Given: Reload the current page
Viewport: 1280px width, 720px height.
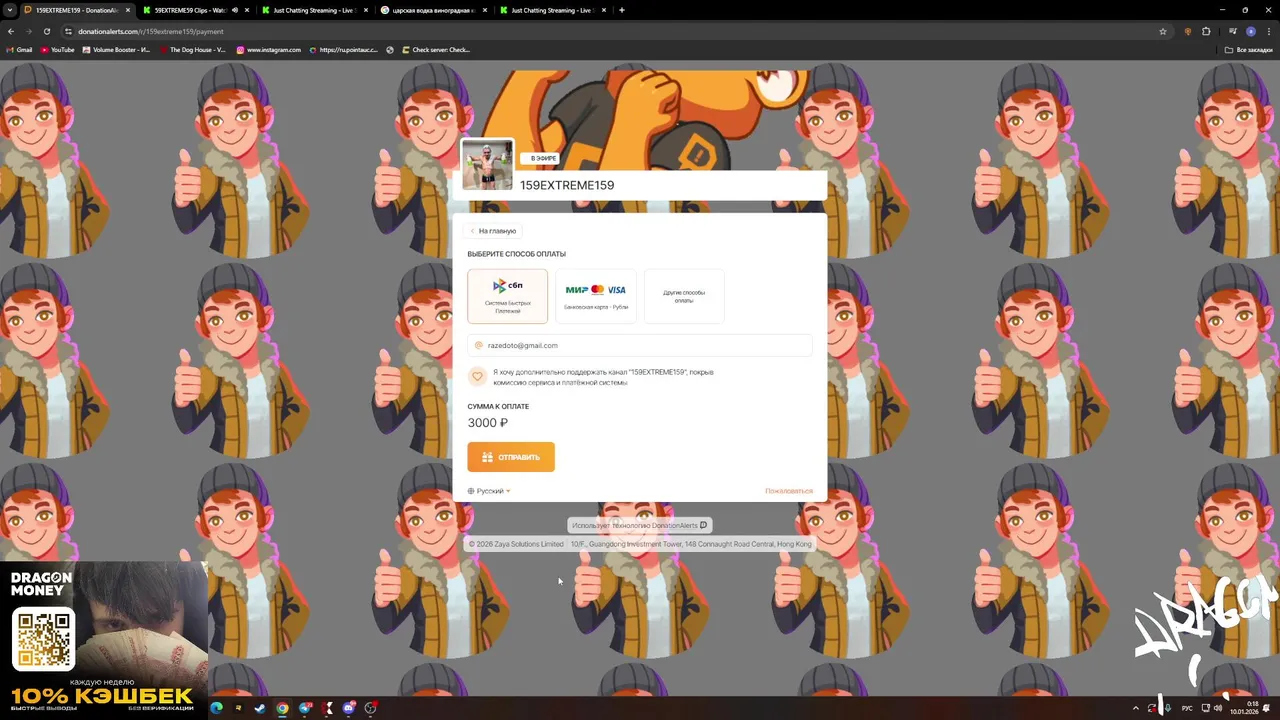Looking at the screenshot, I should (46, 31).
